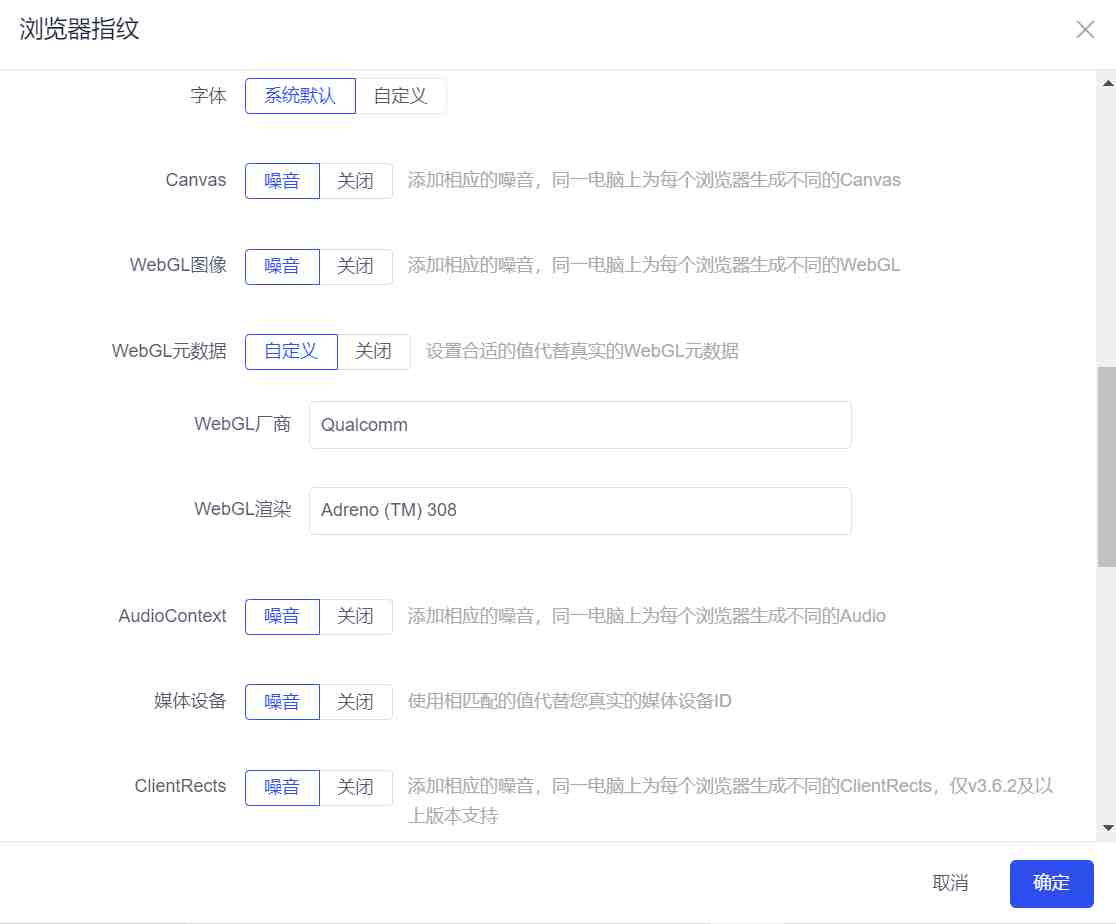
Task: Set WebGL元数据 to 自定义
Action: click(x=291, y=352)
